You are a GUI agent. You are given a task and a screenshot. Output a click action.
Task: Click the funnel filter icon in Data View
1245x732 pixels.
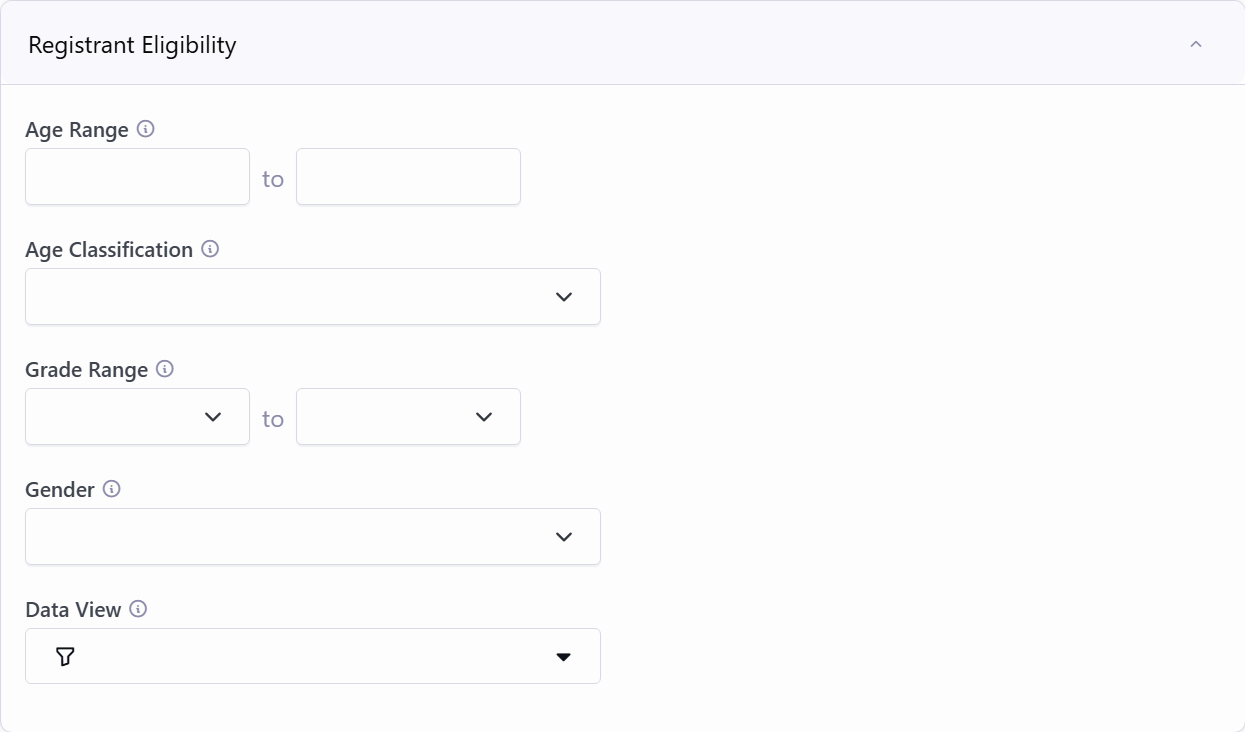65,656
